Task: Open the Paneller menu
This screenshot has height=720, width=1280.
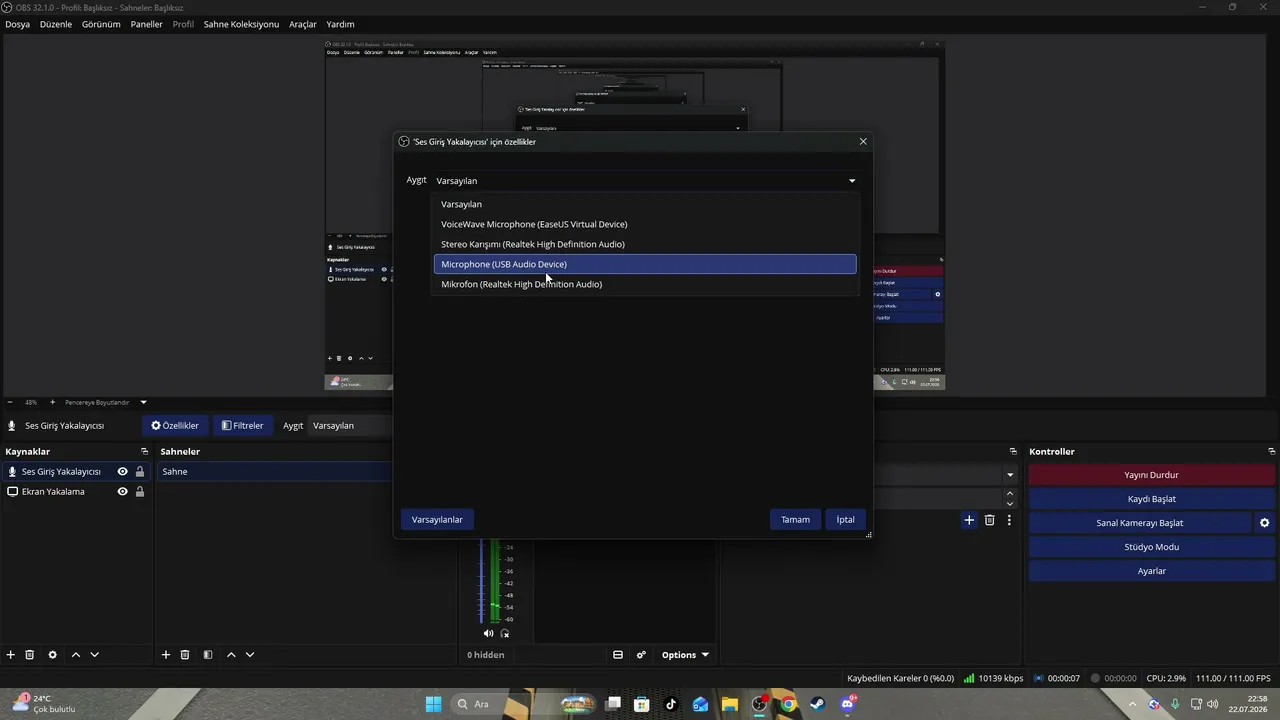Action: click(x=146, y=24)
